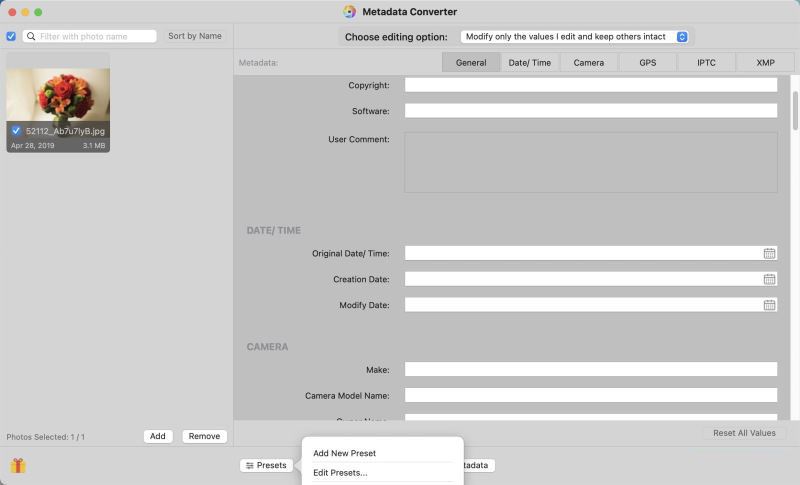This screenshot has height=485, width=800.
Task: Click the User Comment text area
Action: (x=591, y=162)
